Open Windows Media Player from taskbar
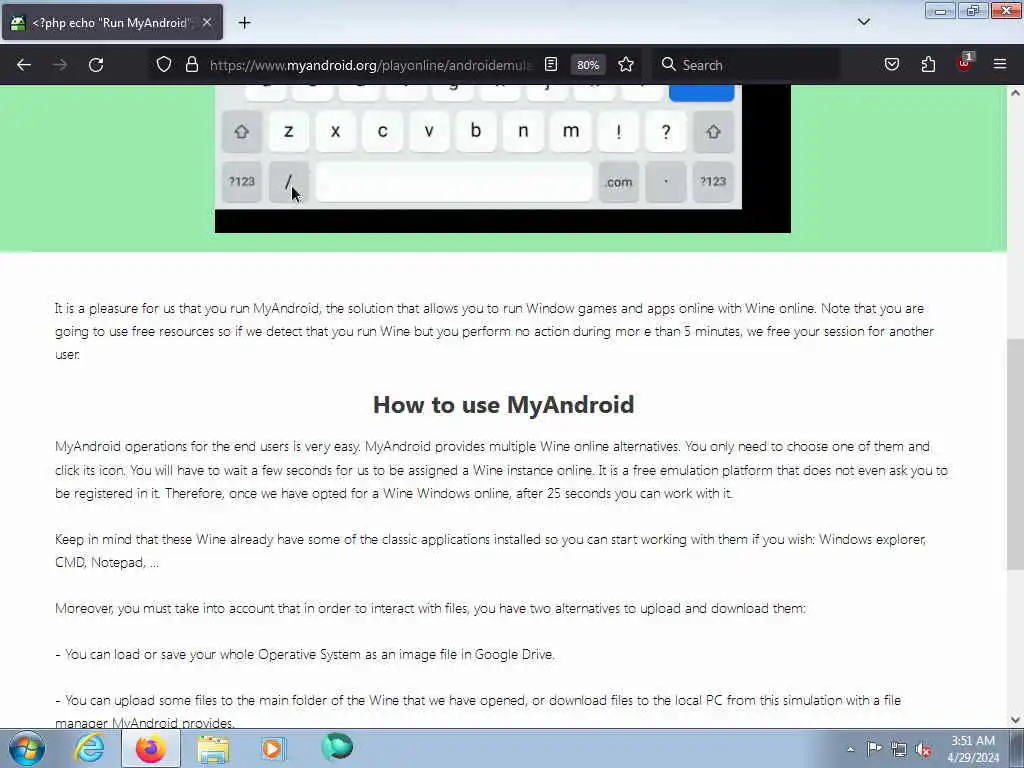This screenshot has height=768, width=1024. tap(273, 748)
